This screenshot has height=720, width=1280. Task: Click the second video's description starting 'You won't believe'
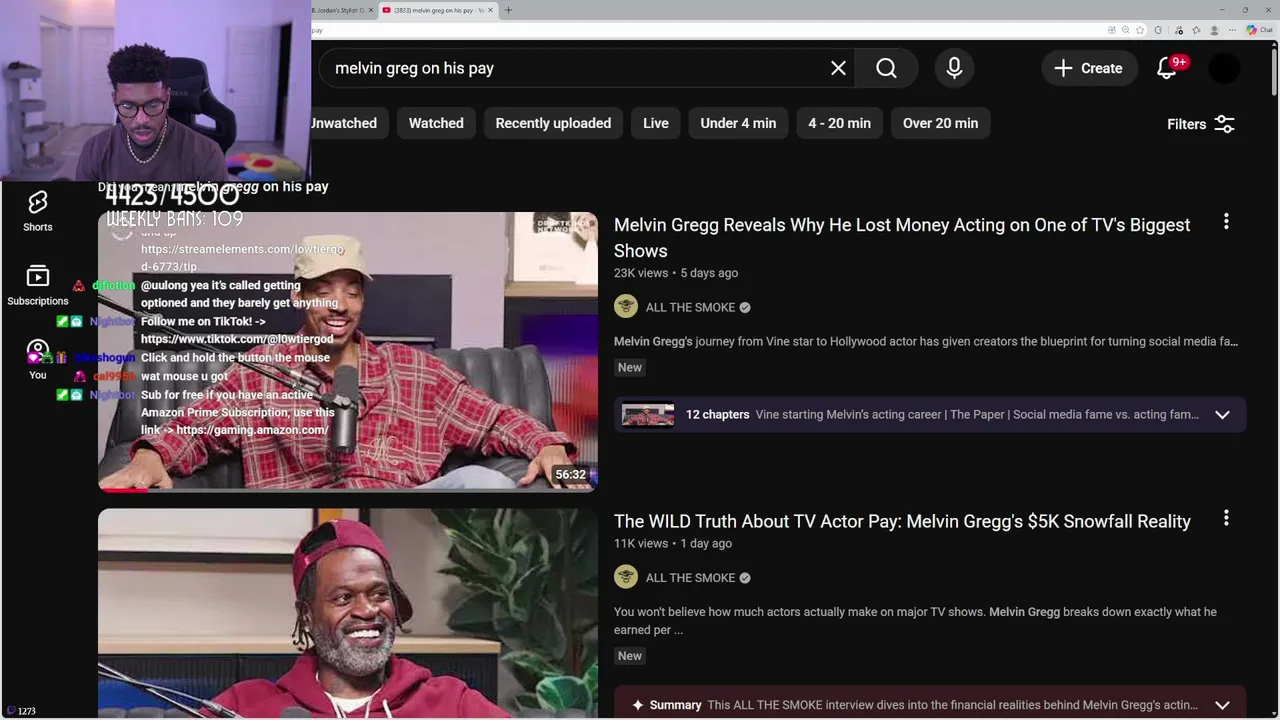coord(915,621)
